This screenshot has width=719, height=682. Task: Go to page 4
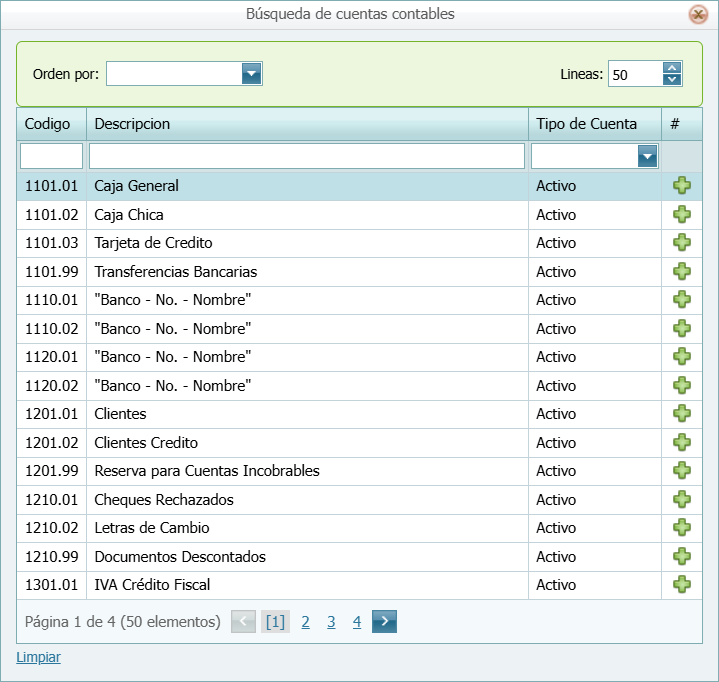pos(357,622)
